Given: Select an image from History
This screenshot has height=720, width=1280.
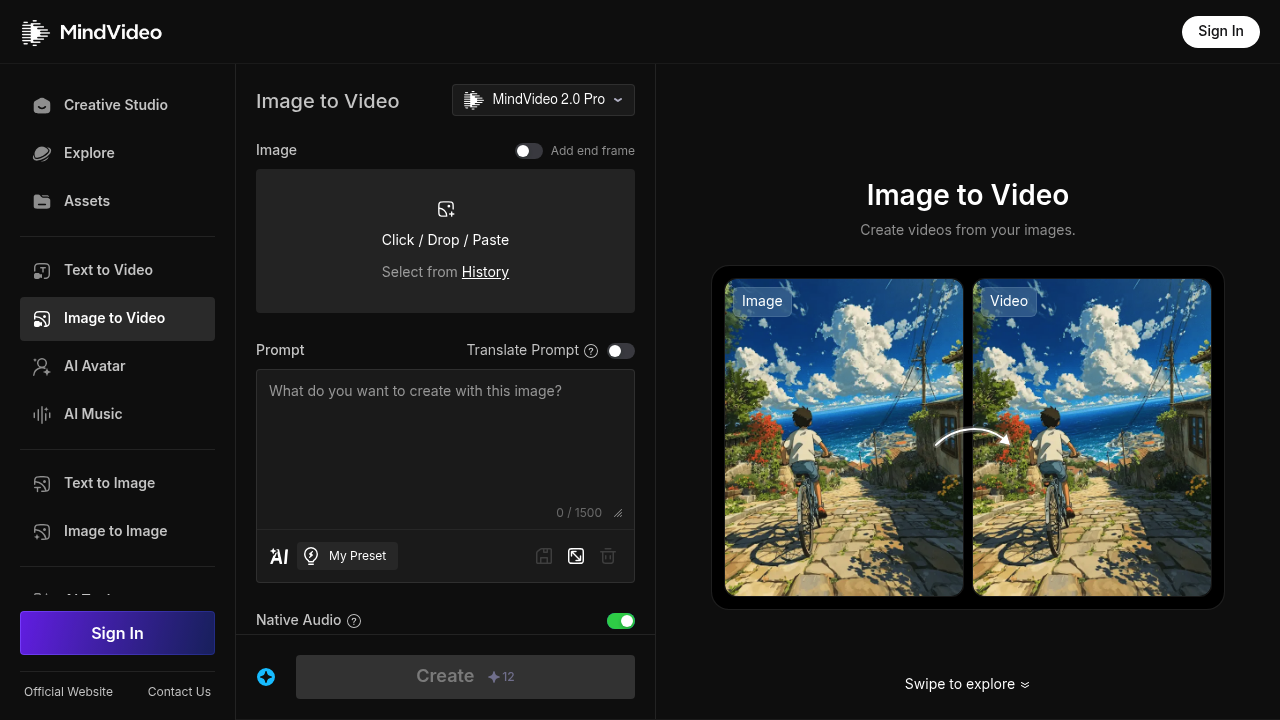Looking at the screenshot, I should tap(485, 272).
